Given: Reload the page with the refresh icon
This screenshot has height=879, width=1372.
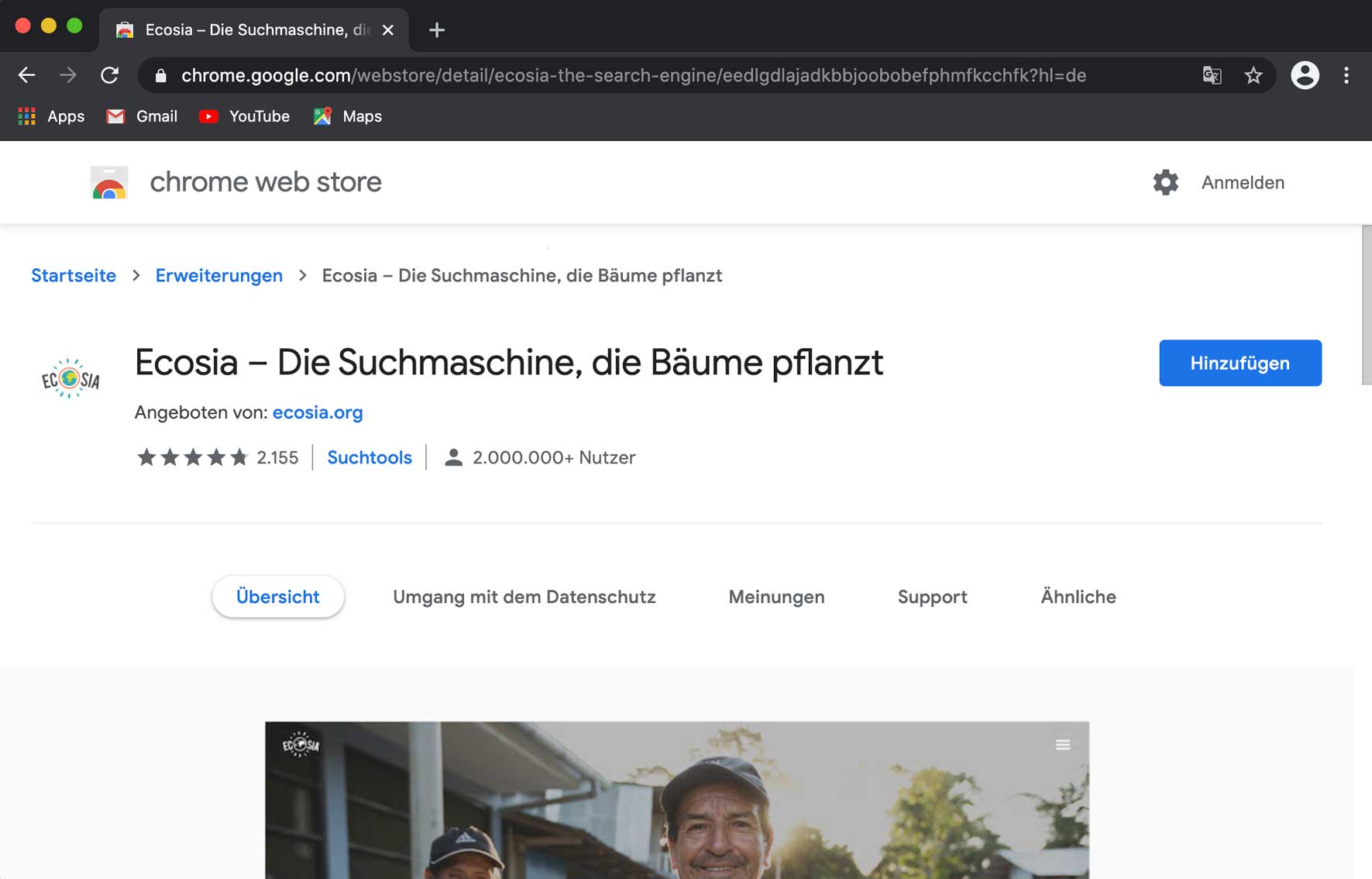Looking at the screenshot, I should (109, 75).
